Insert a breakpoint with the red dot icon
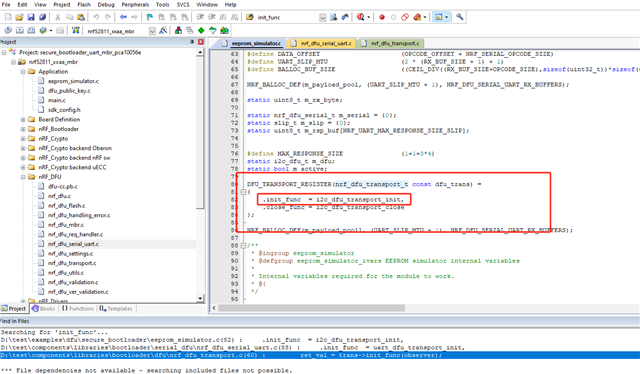640x374 pixels. pyautogui.click(x=382, y=17)
